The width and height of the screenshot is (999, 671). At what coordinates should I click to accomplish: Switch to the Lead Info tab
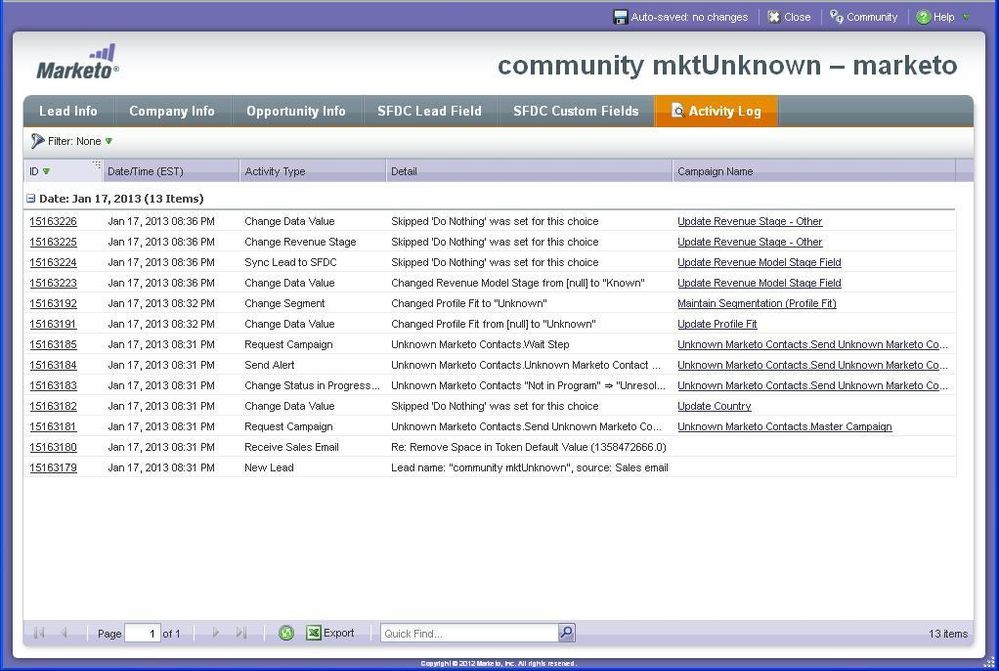point(68,111)
